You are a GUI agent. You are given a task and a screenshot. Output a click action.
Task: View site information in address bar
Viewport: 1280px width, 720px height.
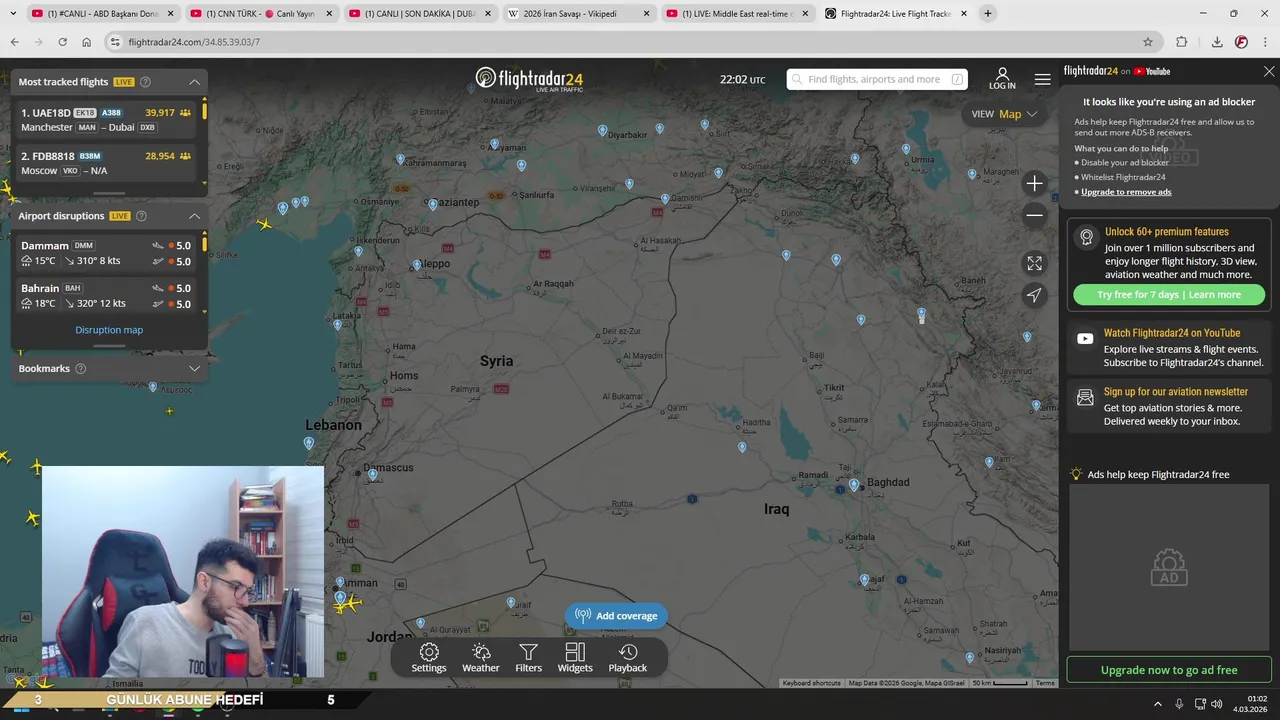(116, 42)
